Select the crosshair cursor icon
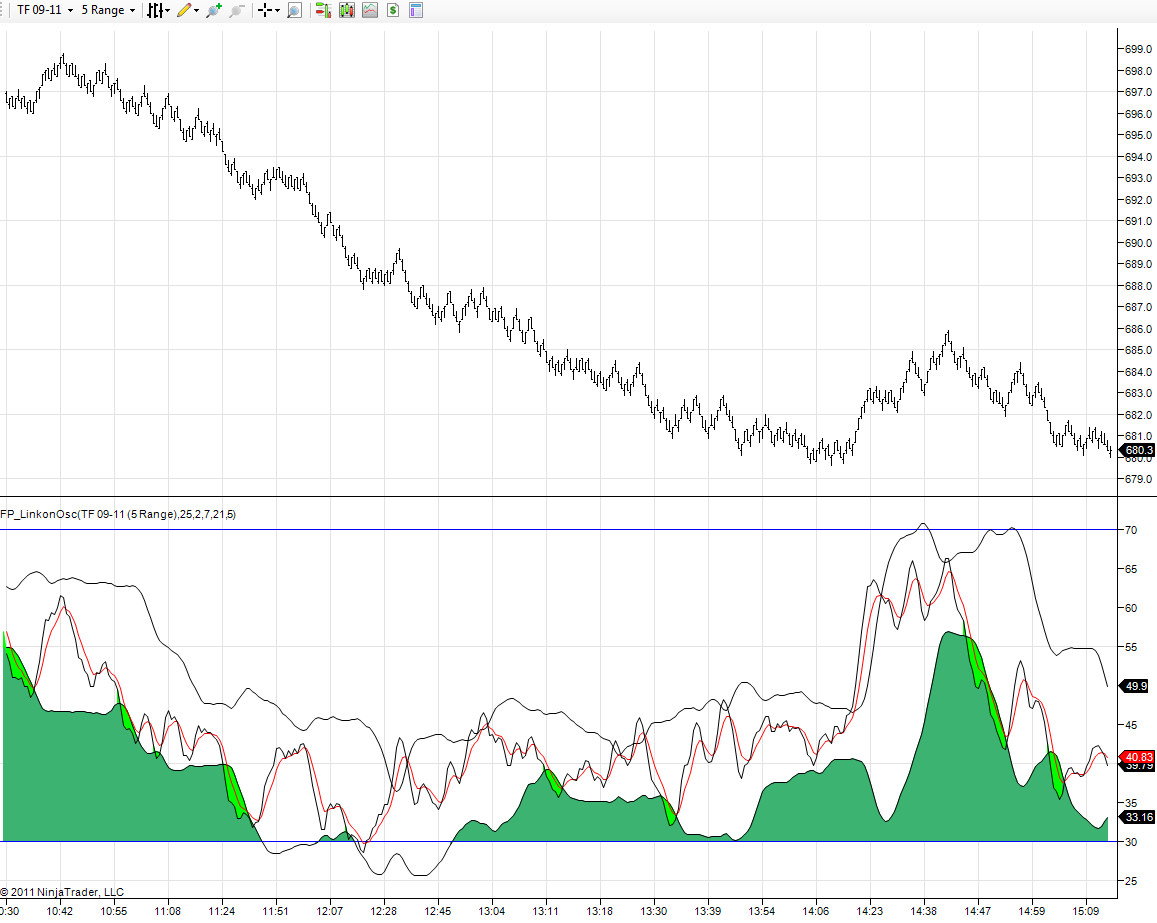The height and width of the screenshot is (923, 1157). point(265,10)
